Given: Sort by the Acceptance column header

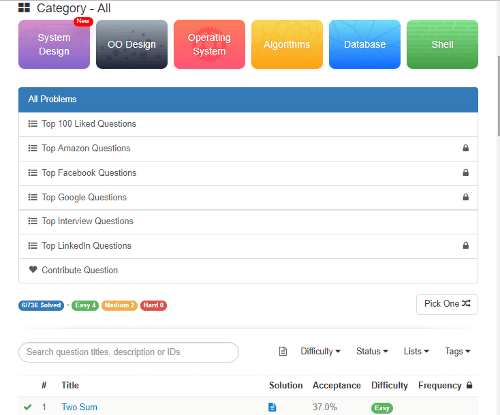Looking at the screenshot, I should (337, 386).
